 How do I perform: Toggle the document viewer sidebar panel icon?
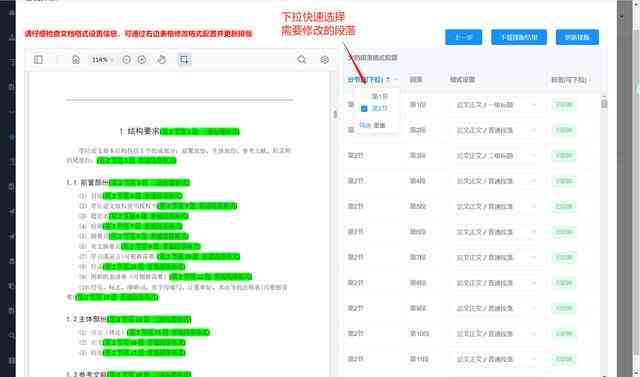coord(38,60)
